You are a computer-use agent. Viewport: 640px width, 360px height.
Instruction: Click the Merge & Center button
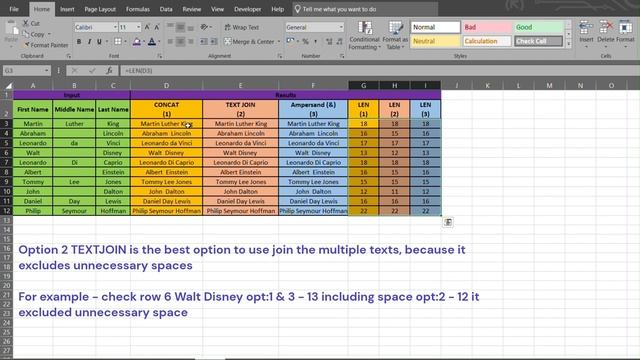[249, 41]
